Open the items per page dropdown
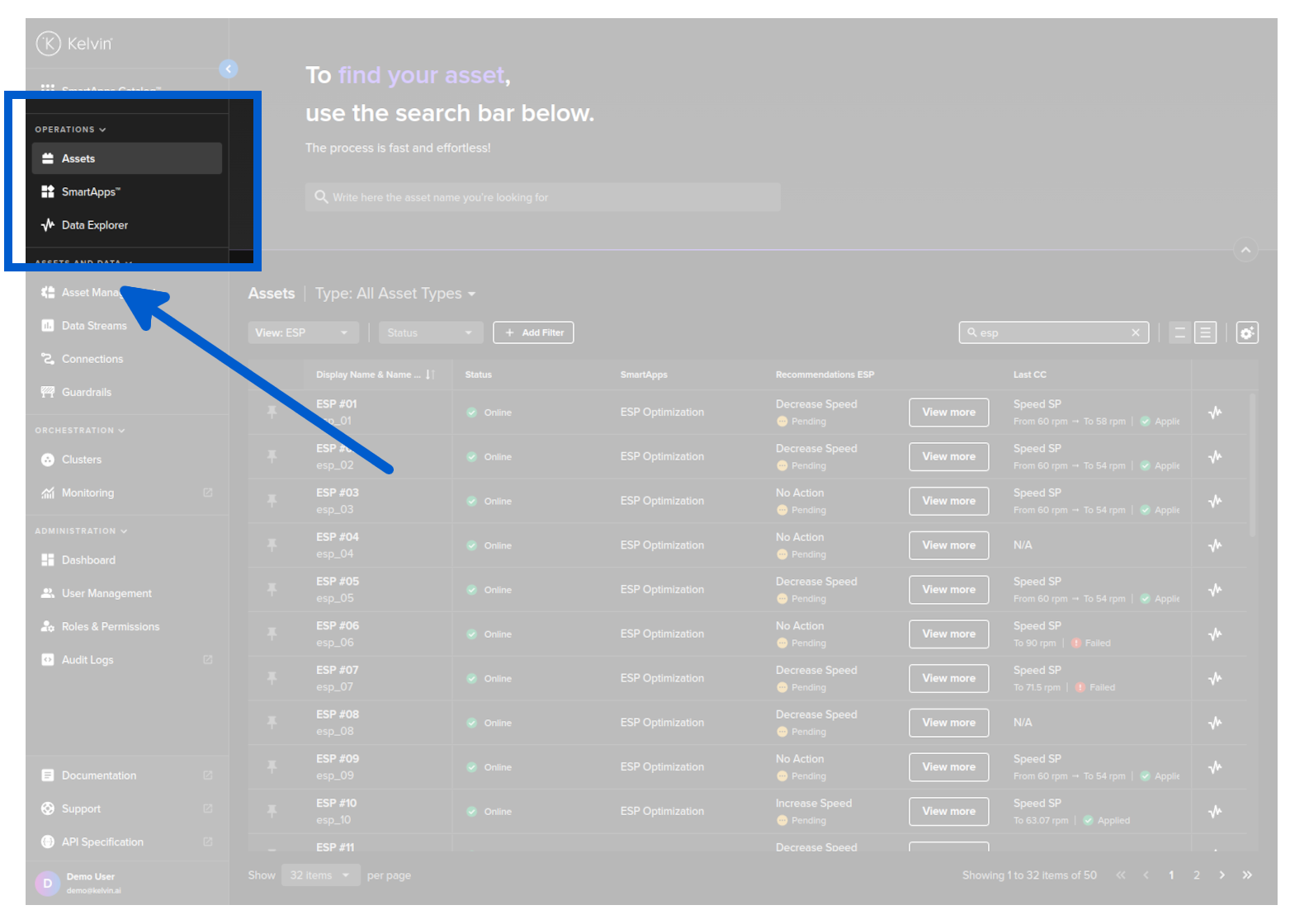1304x924 pixels. [x=320, y=875]
